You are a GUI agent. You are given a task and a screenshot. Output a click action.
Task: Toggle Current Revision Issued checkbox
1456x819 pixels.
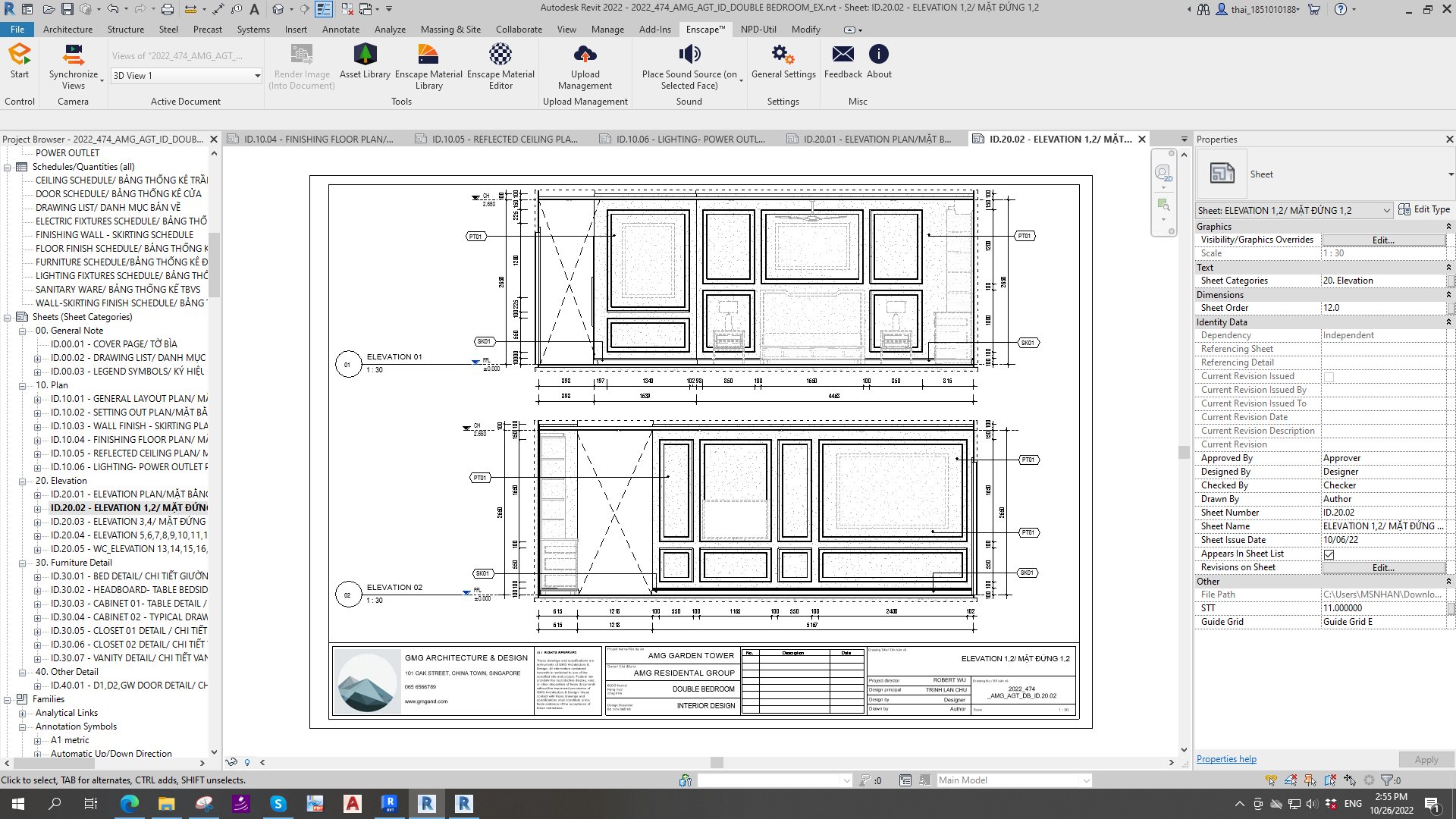[1329, 377]
